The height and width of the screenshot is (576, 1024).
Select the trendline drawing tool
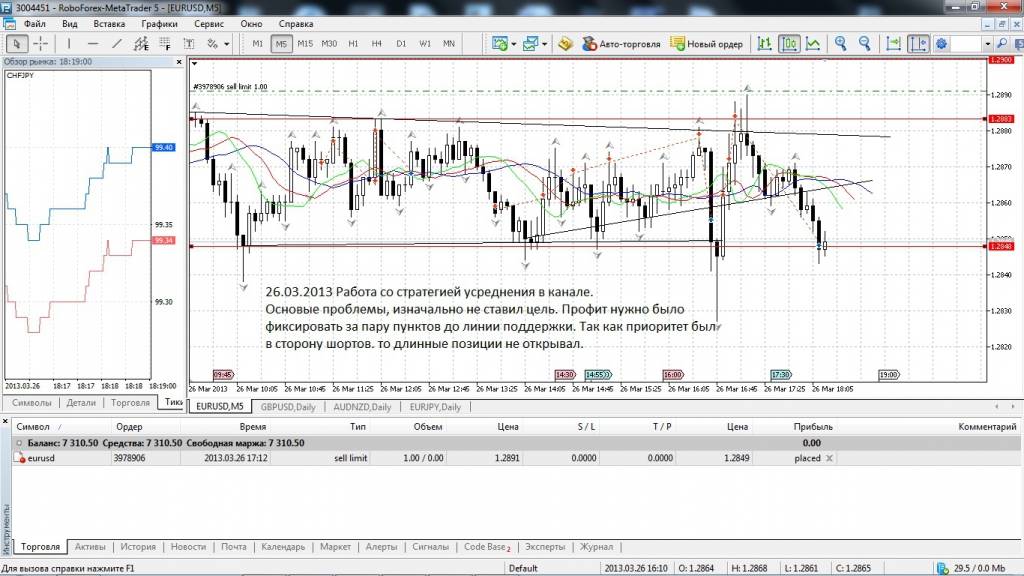point(117,44)
